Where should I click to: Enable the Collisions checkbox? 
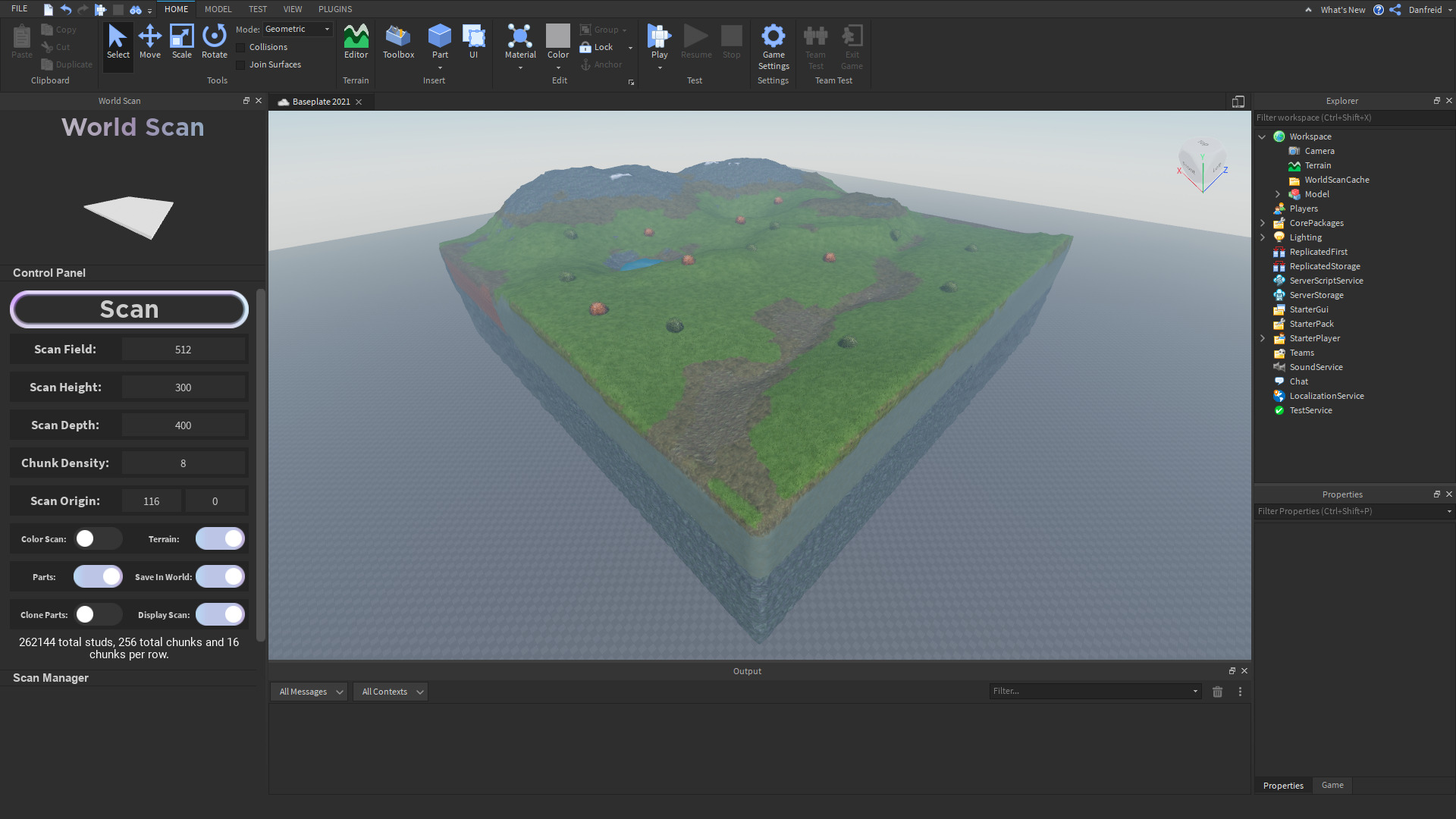[x=241, y=47]
